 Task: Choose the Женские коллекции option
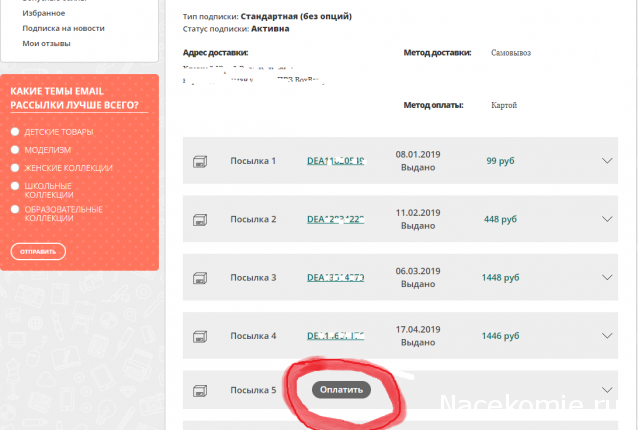(x=15, y=168)
